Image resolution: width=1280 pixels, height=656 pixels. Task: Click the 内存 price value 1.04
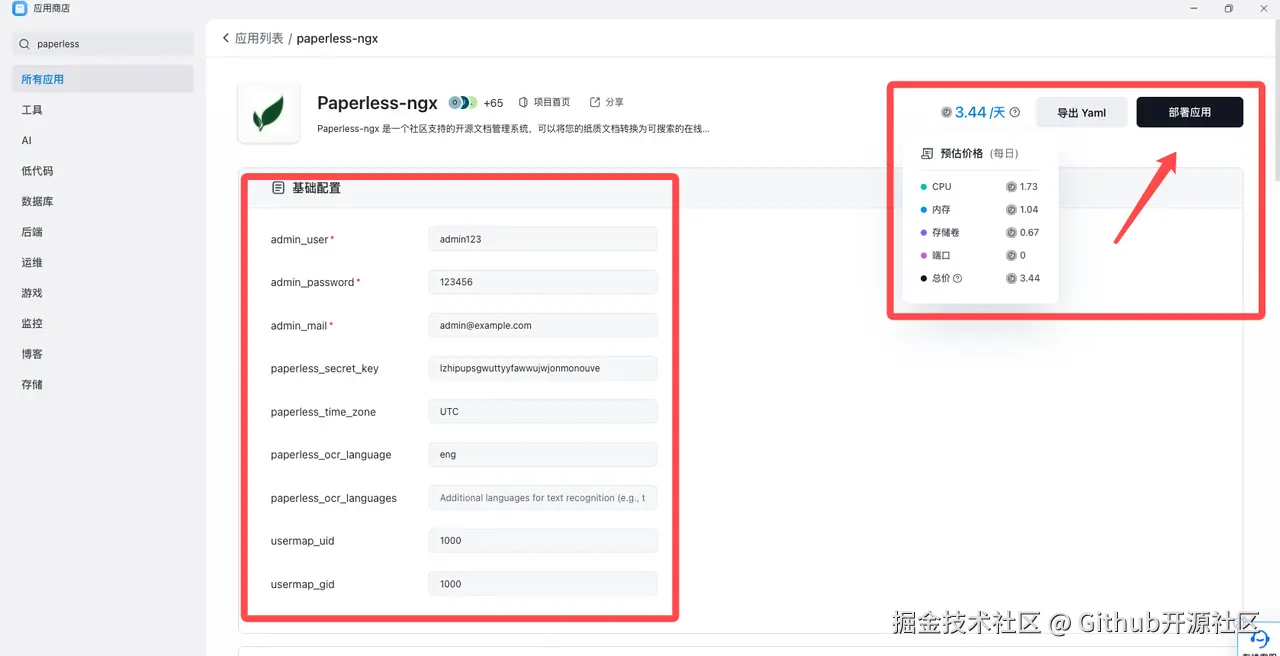1029,210
